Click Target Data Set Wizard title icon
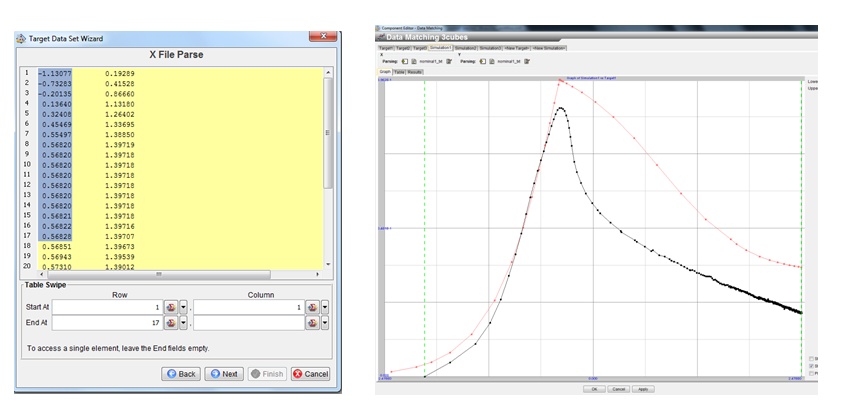 click(x=21, y=39)
